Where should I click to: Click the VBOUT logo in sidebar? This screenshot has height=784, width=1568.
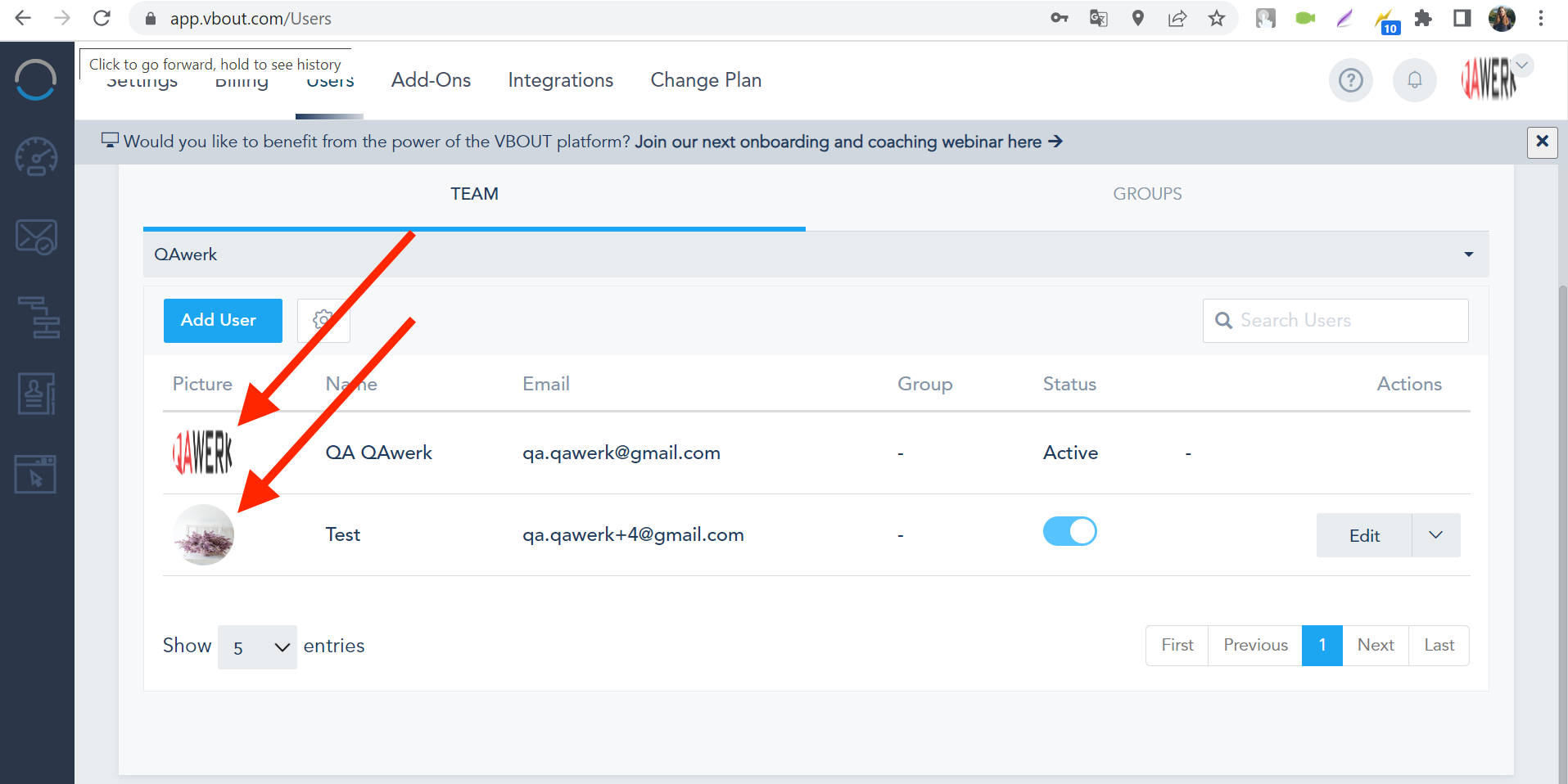tap(36, 80)
